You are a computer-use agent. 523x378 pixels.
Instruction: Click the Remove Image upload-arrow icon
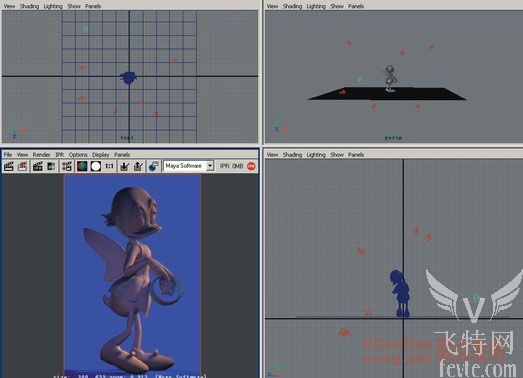(x=138, y=166)
